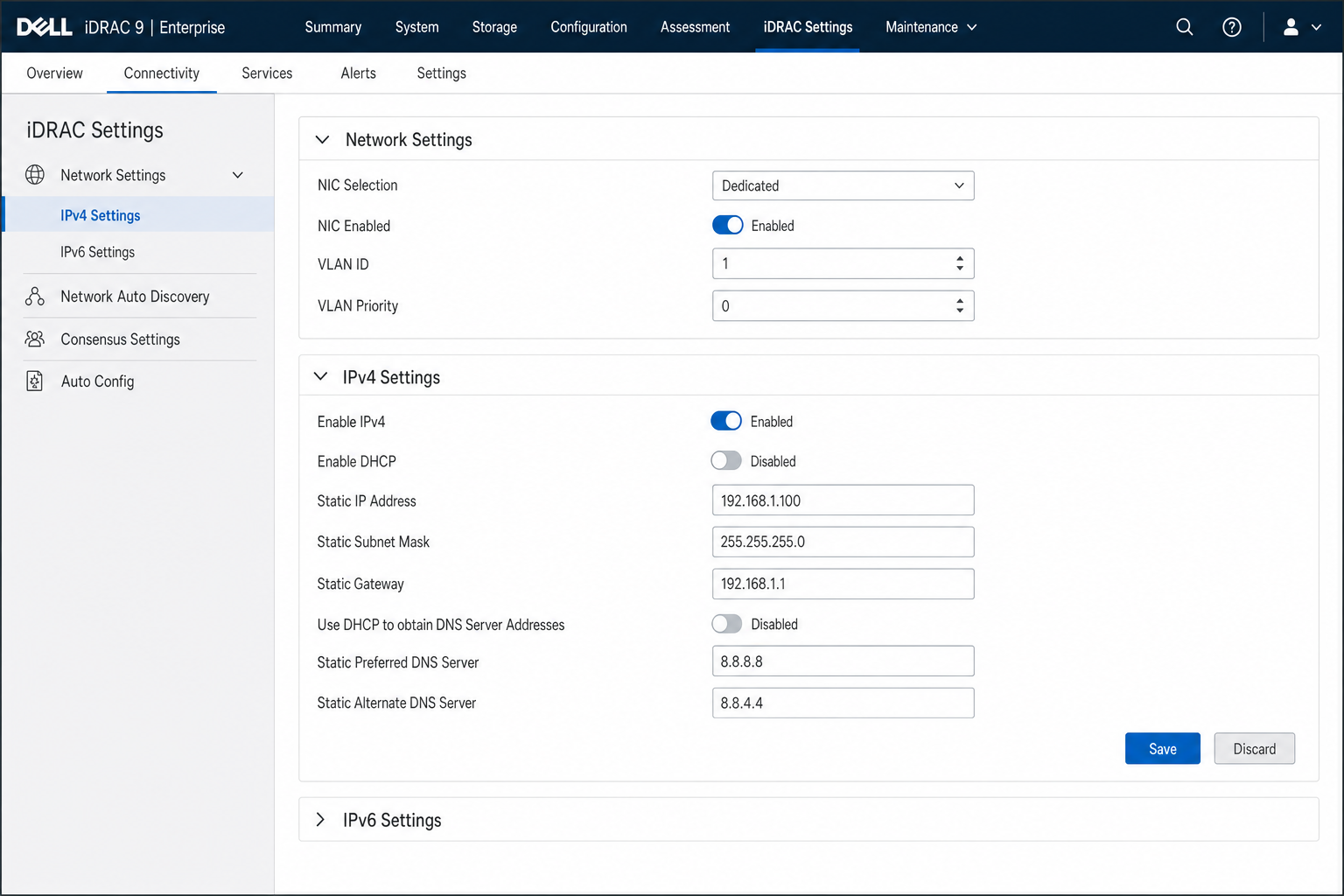Select IPv4 Settings in the sidebar

point(139,214)
